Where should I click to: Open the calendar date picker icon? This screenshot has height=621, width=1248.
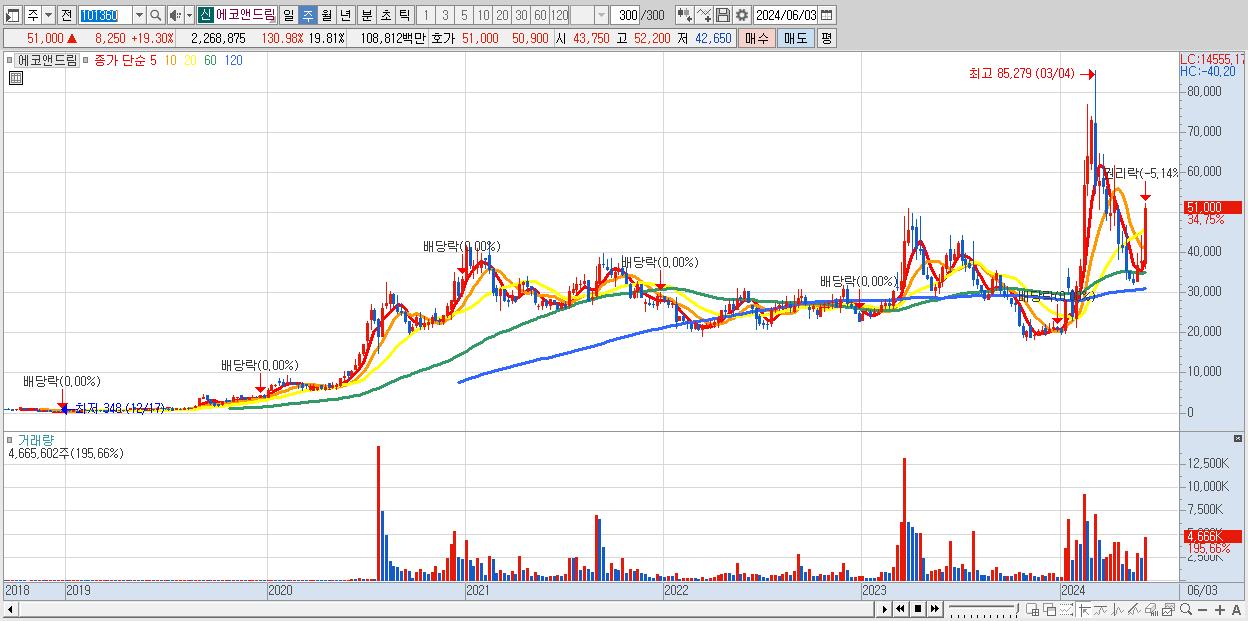[826, 15]
